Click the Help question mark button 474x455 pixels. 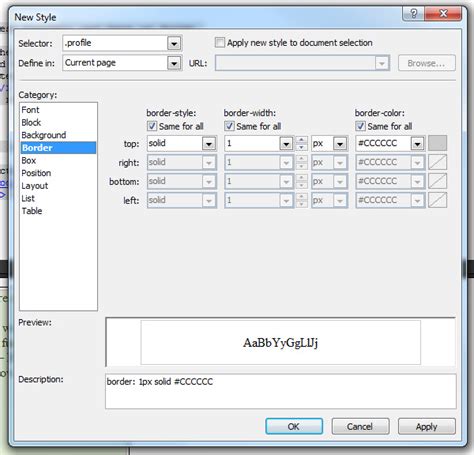click(413, 14)
